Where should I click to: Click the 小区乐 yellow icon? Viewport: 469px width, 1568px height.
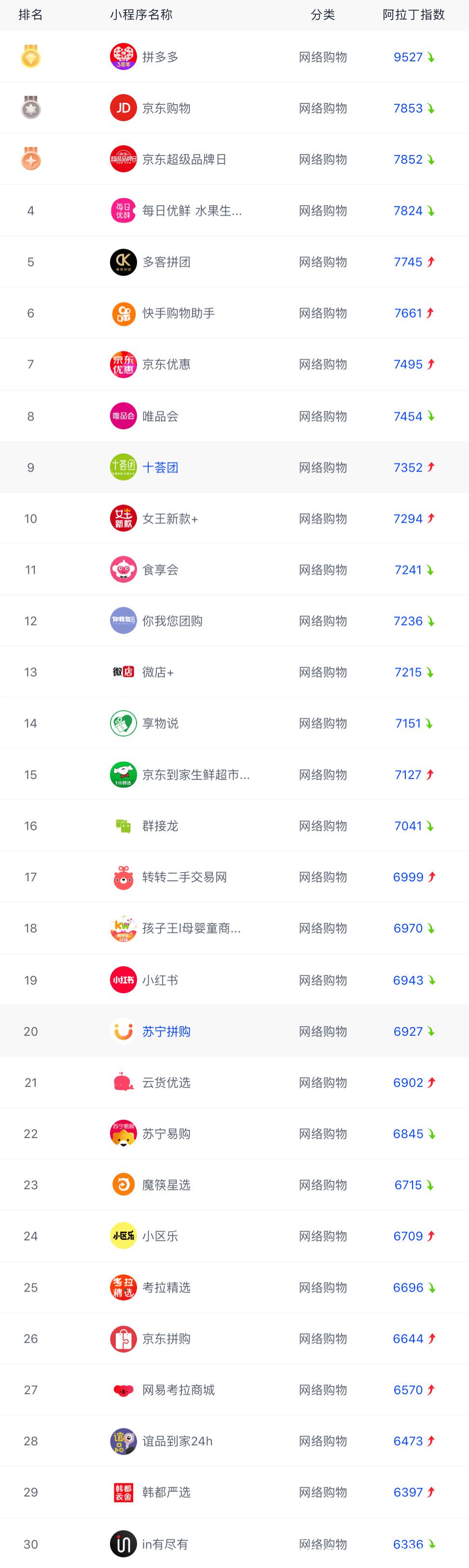click(x=123, y=1235)
